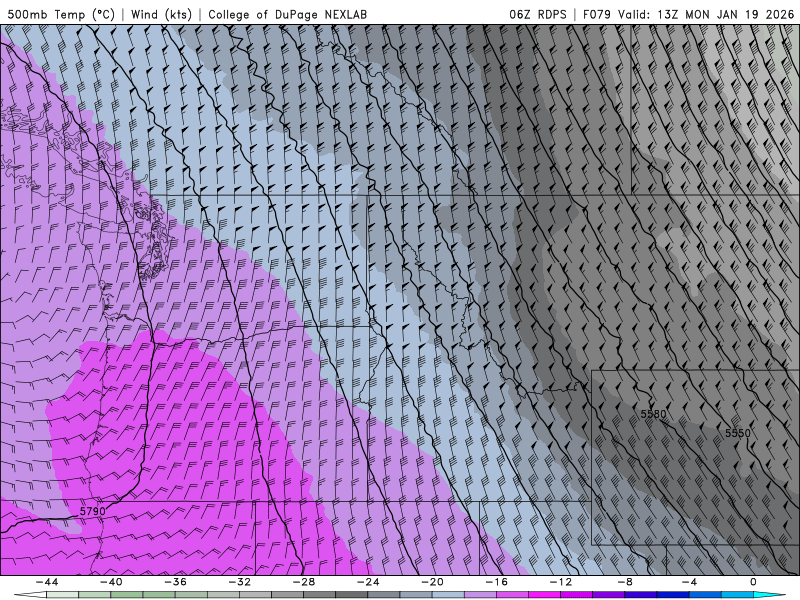Click the "500mb Temp (°C)" title text
This screenshot has width=800, height=600.
pyautogui.click(x=61, y=14)
